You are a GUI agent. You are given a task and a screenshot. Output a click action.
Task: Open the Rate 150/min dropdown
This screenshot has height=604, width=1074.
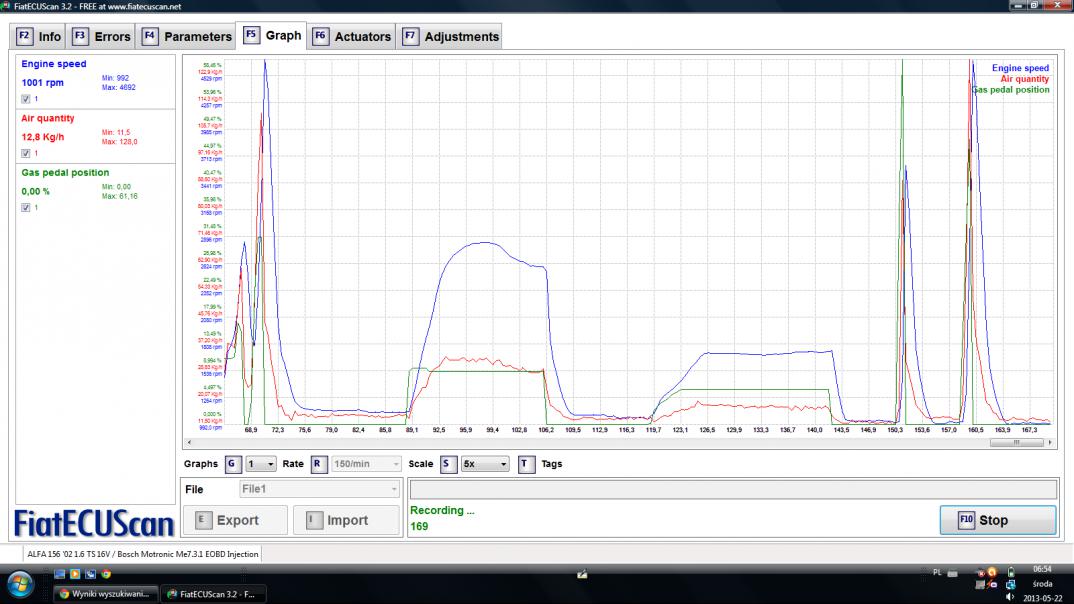tap(367, 464)
